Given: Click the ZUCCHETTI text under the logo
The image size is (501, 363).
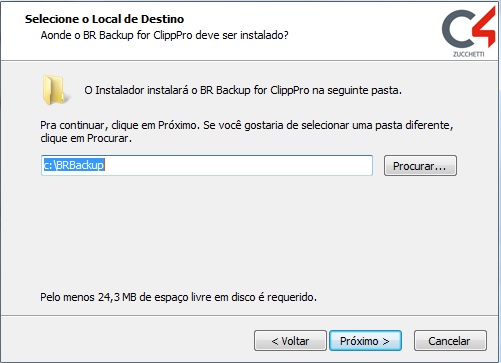Looking at the screenshot, I should click(x=468, y=54).
